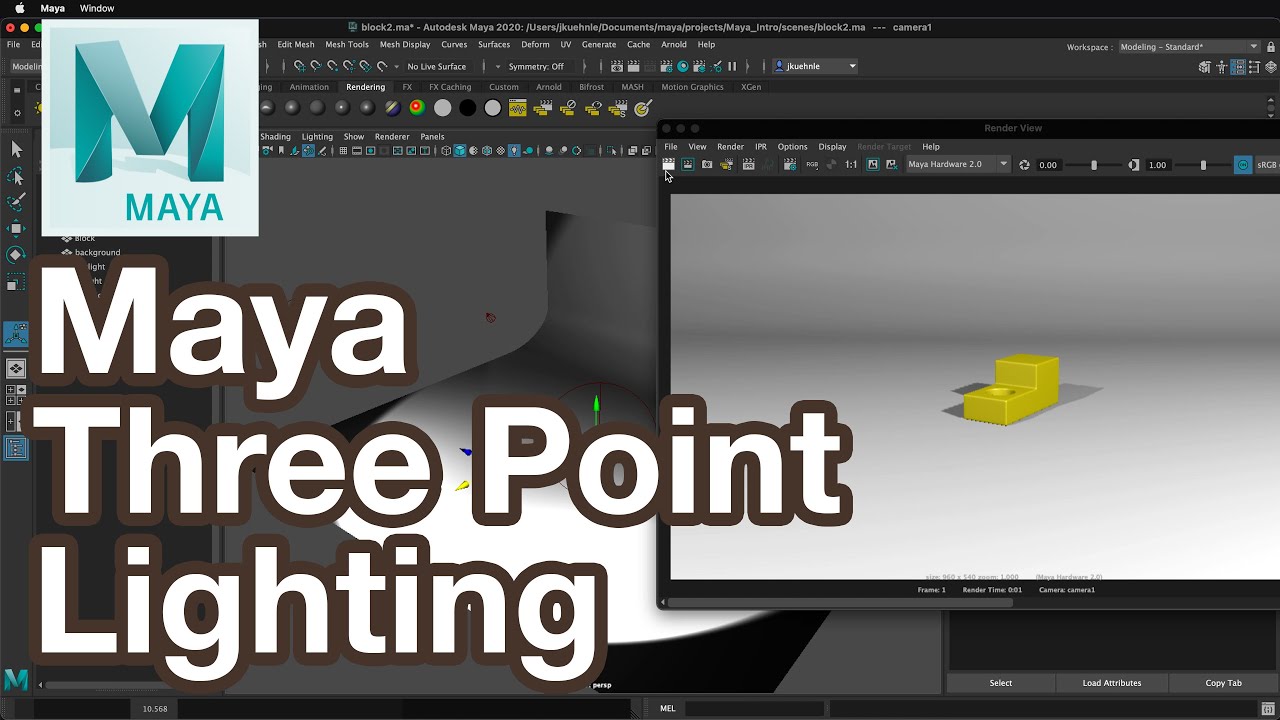1280x720 pixels.
Task: Click the black material sphere on the shelf
Action: point(467,107)
